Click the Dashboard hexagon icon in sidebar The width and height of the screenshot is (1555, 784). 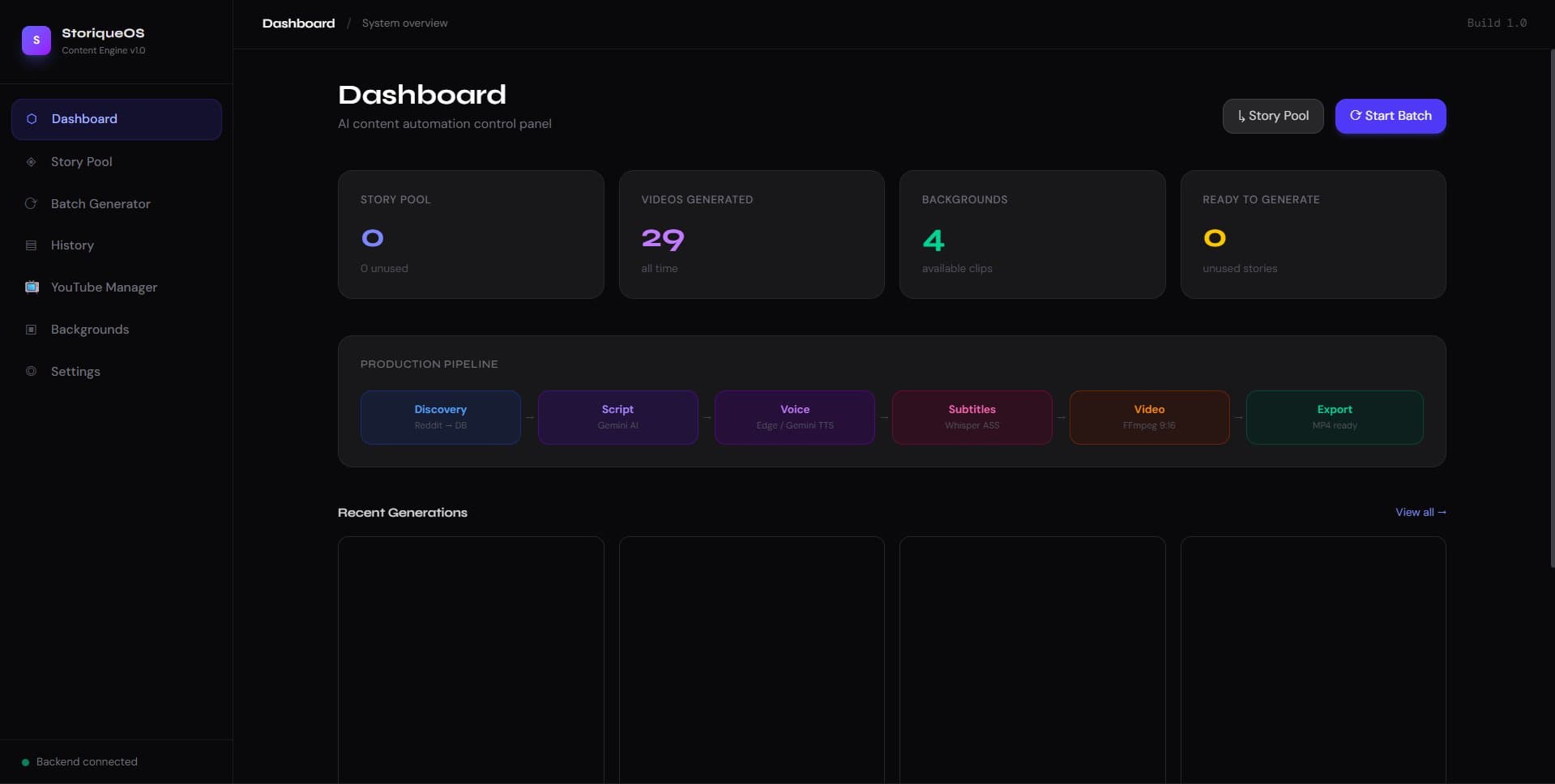(x=32, y=119)
